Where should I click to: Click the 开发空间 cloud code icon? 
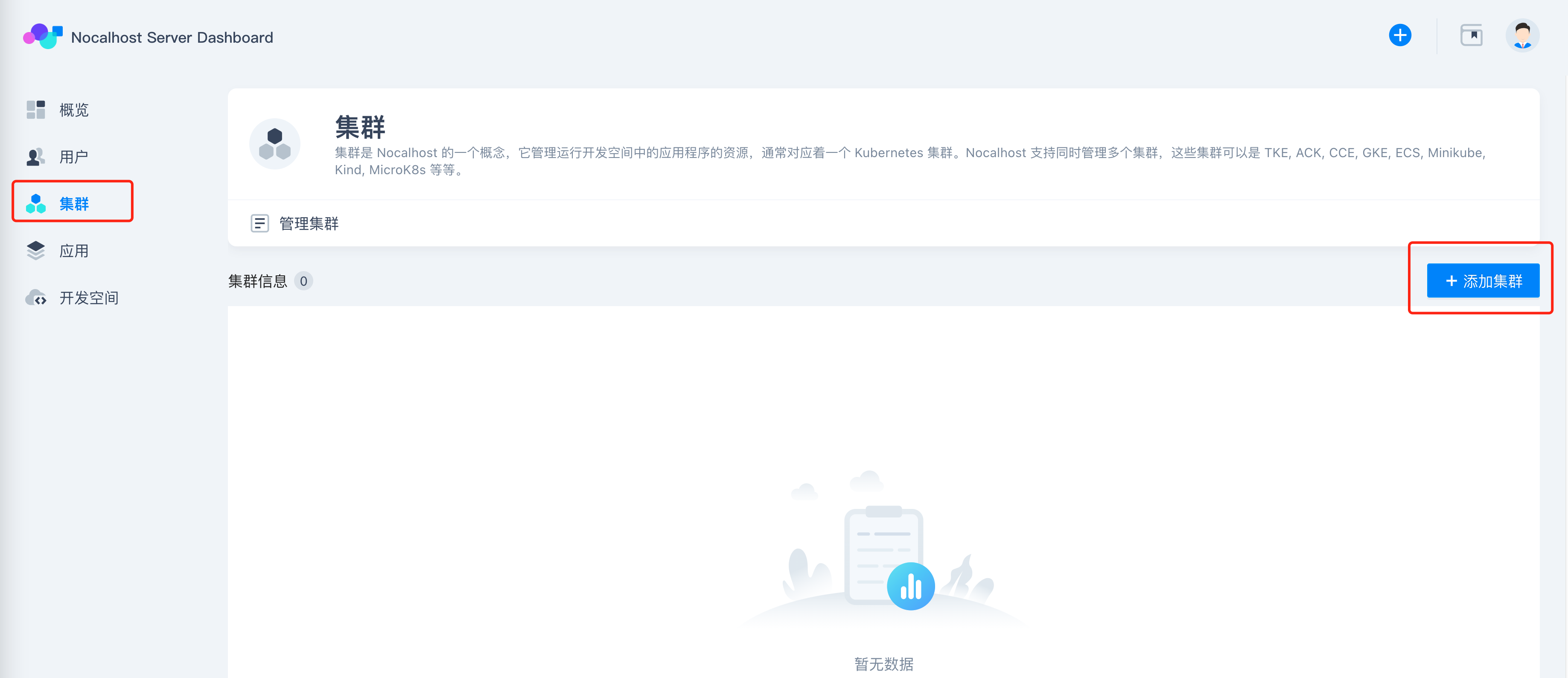pyautogui.click(x=36, y=297)
